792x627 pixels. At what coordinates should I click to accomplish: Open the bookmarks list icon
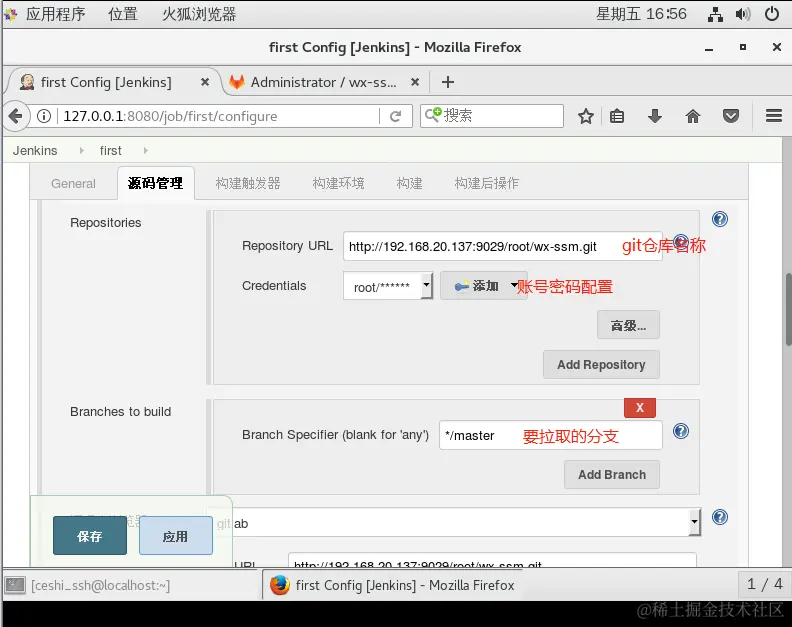[x=617, y=116]
